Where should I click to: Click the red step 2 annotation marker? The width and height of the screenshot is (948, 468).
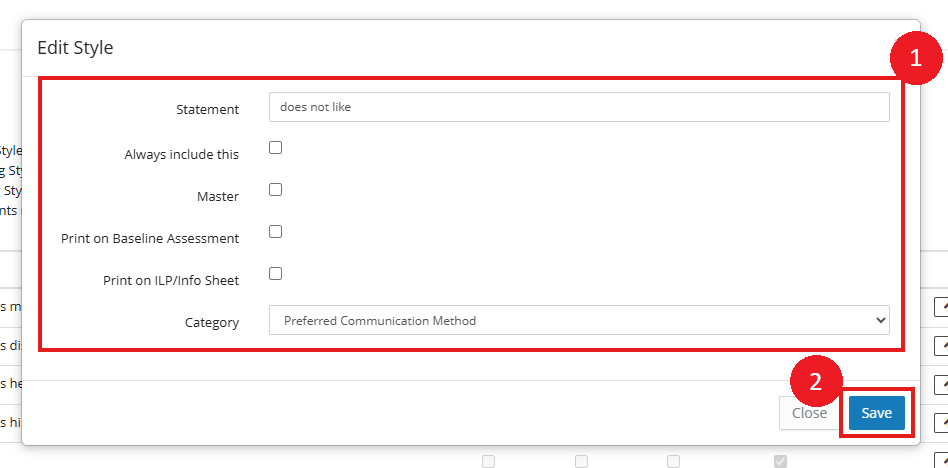816,381
